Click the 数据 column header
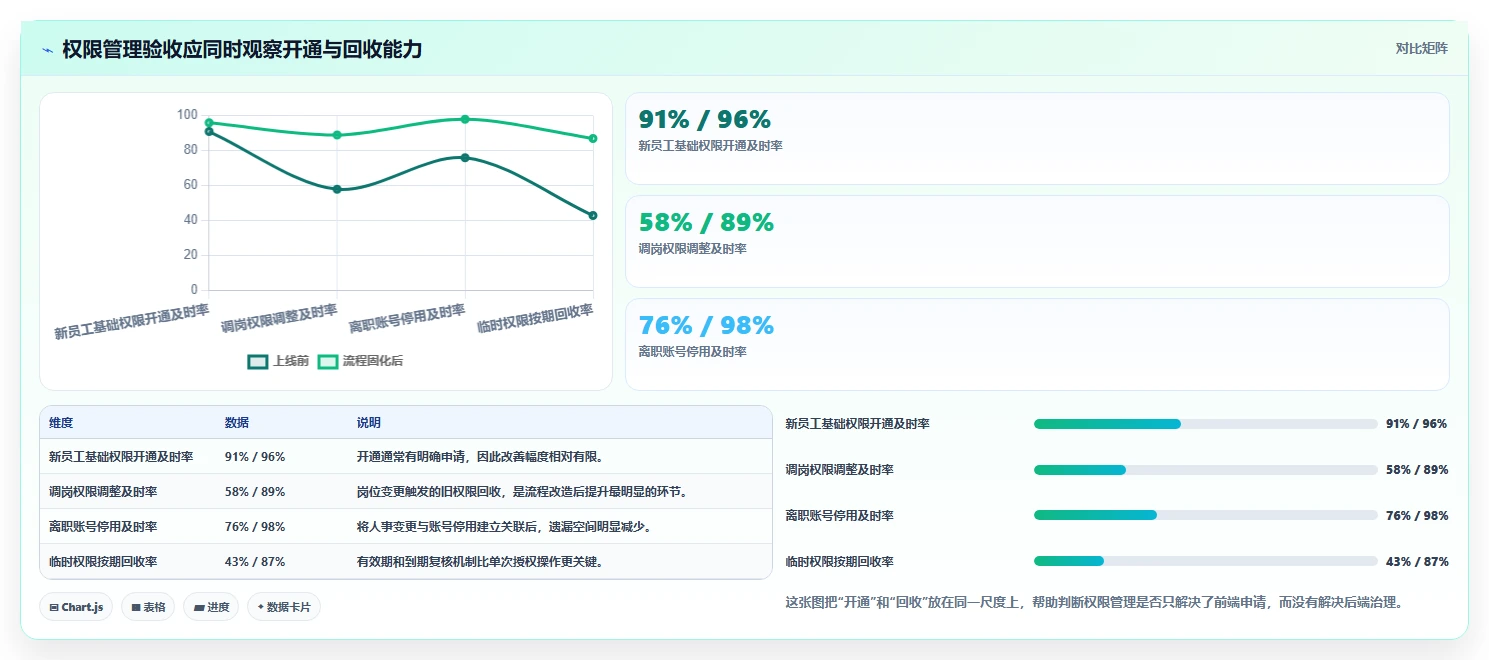Viewport: 1489px width, 660px height. point(237,423)
